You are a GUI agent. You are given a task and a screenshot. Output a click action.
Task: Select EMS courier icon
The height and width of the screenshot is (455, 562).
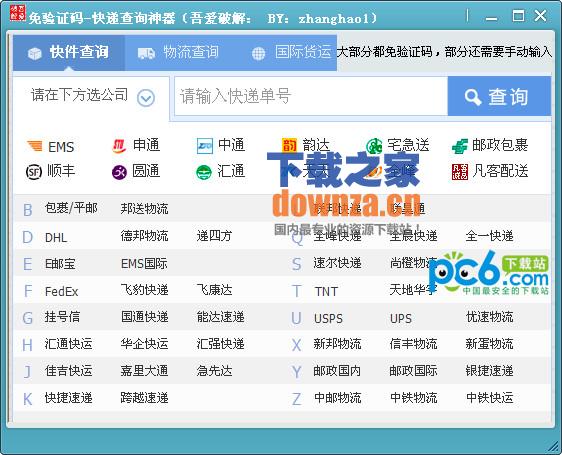[35, 146]
